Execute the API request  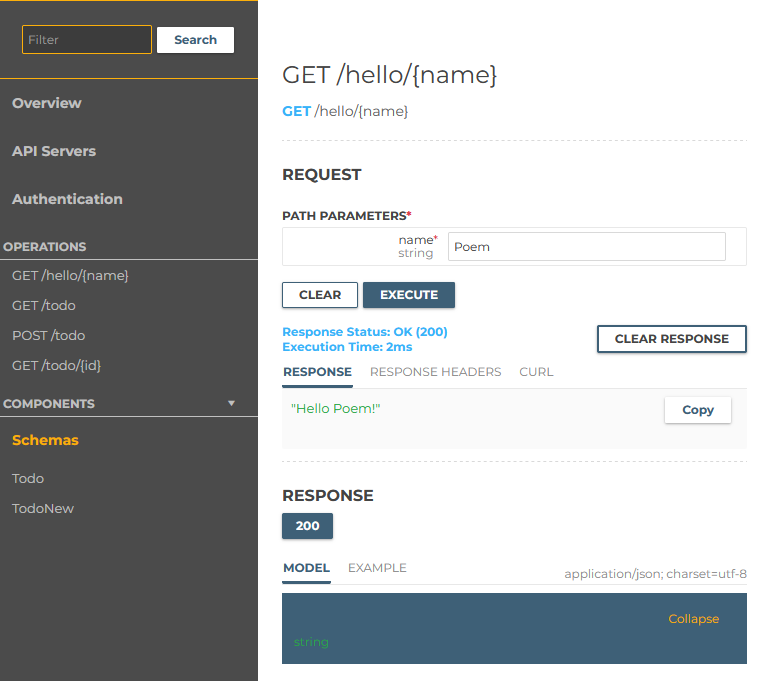pyautogui.click(x=409, y=295)
